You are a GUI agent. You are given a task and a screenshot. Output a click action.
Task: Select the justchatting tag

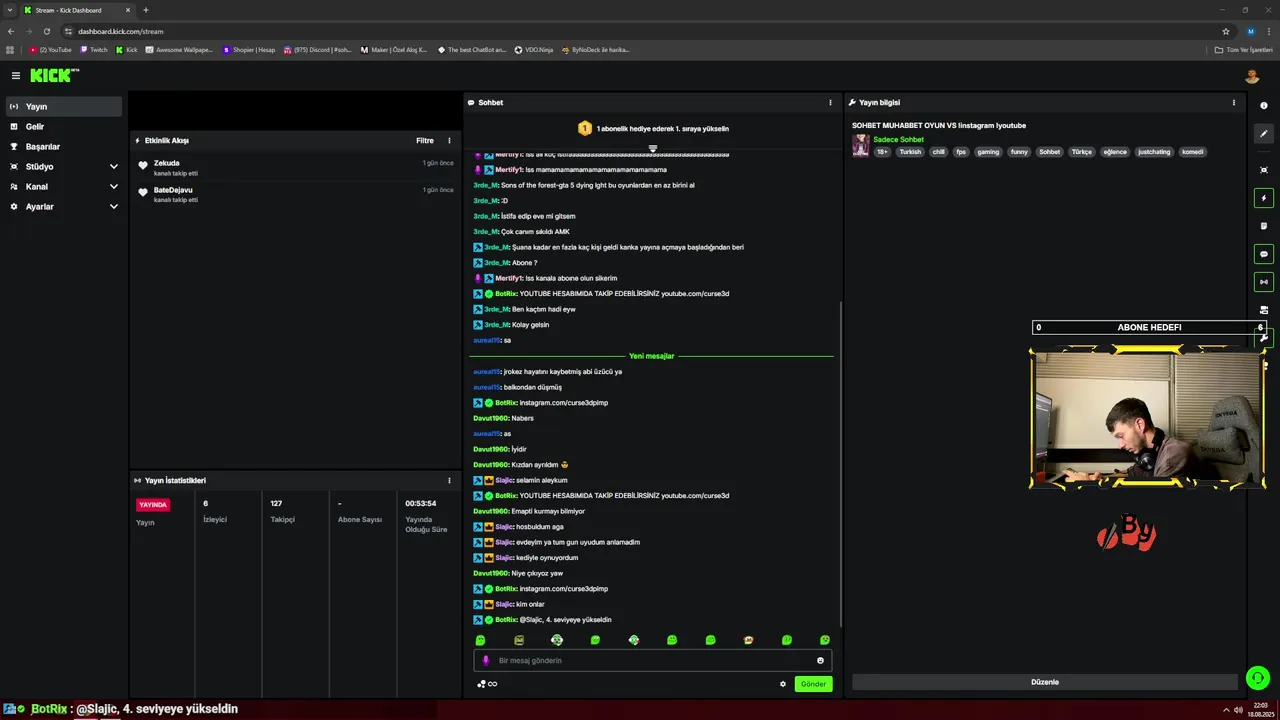[x=1154, y=152]
